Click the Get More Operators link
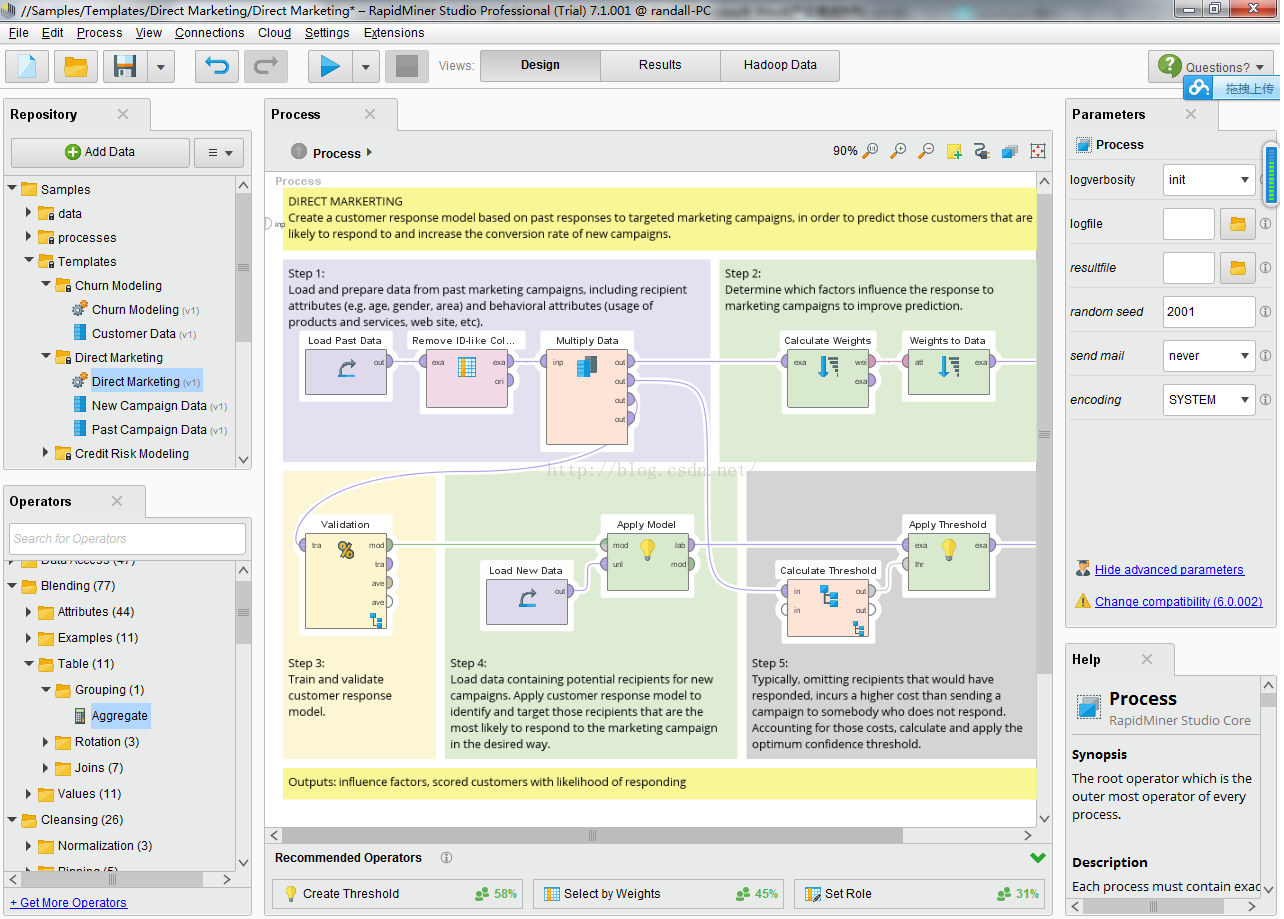 point(68,902)
